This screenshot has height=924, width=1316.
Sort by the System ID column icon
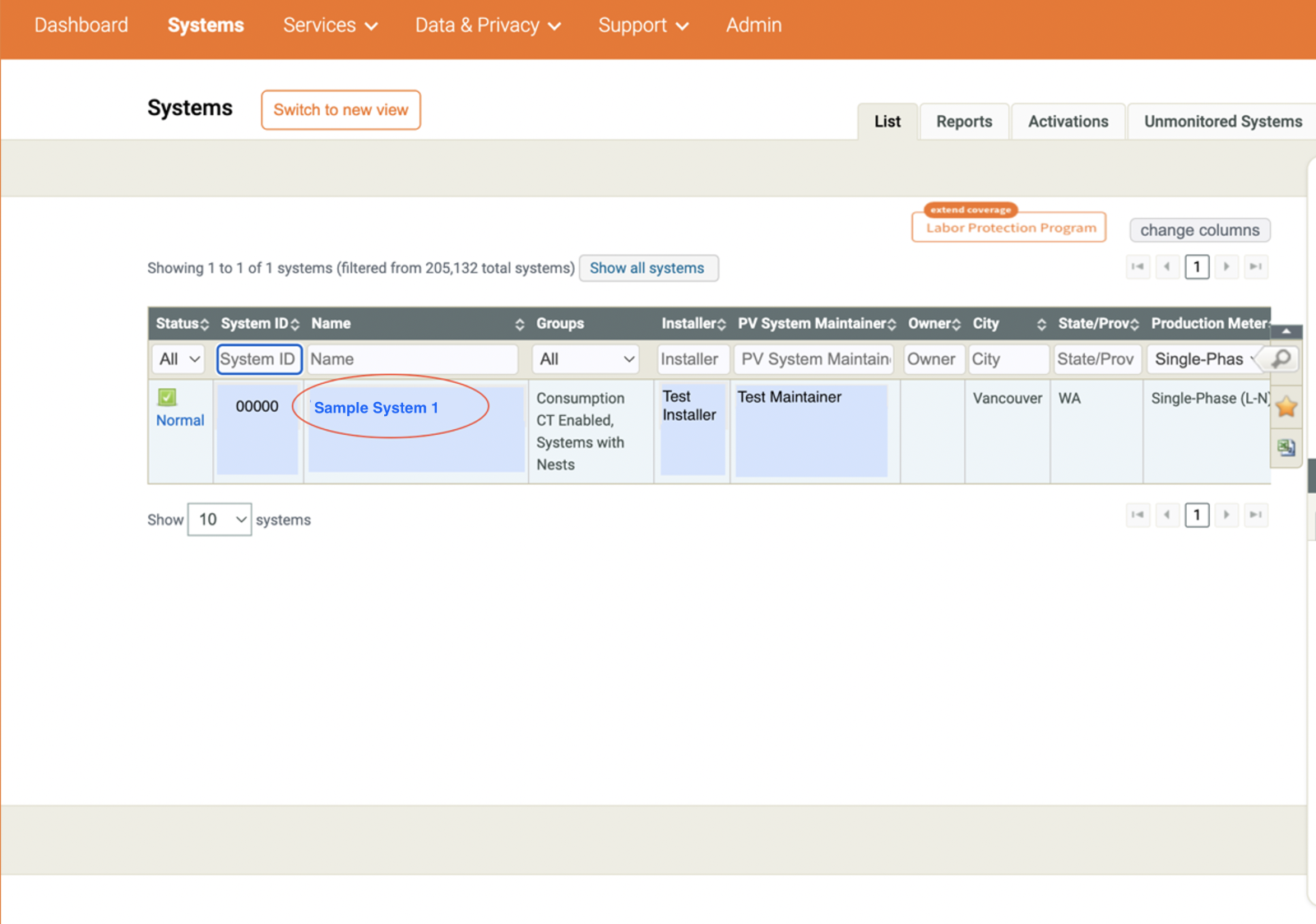click(294, 323)
